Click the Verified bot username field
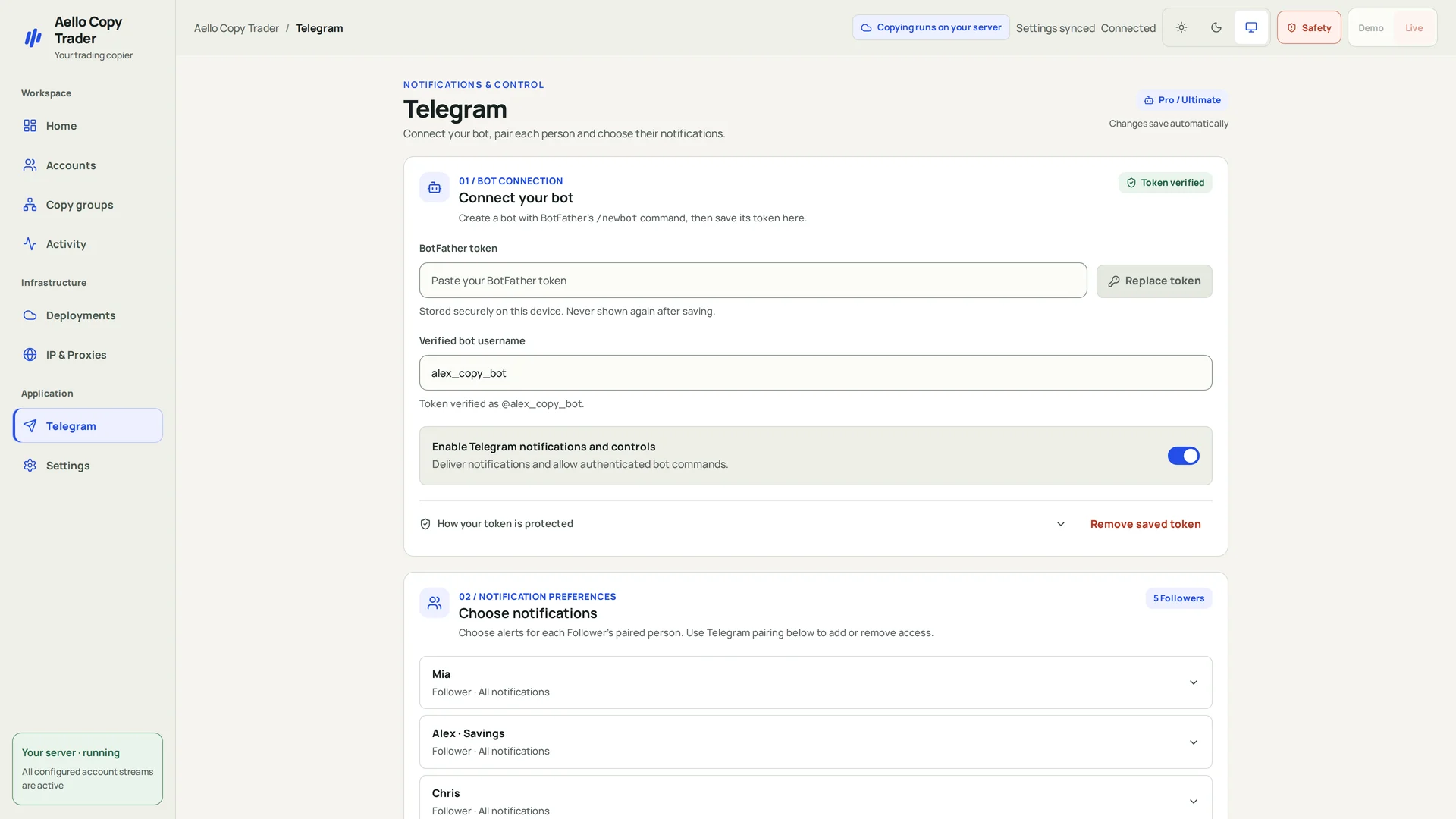The image size is (1456, 819). coord(815,373)
